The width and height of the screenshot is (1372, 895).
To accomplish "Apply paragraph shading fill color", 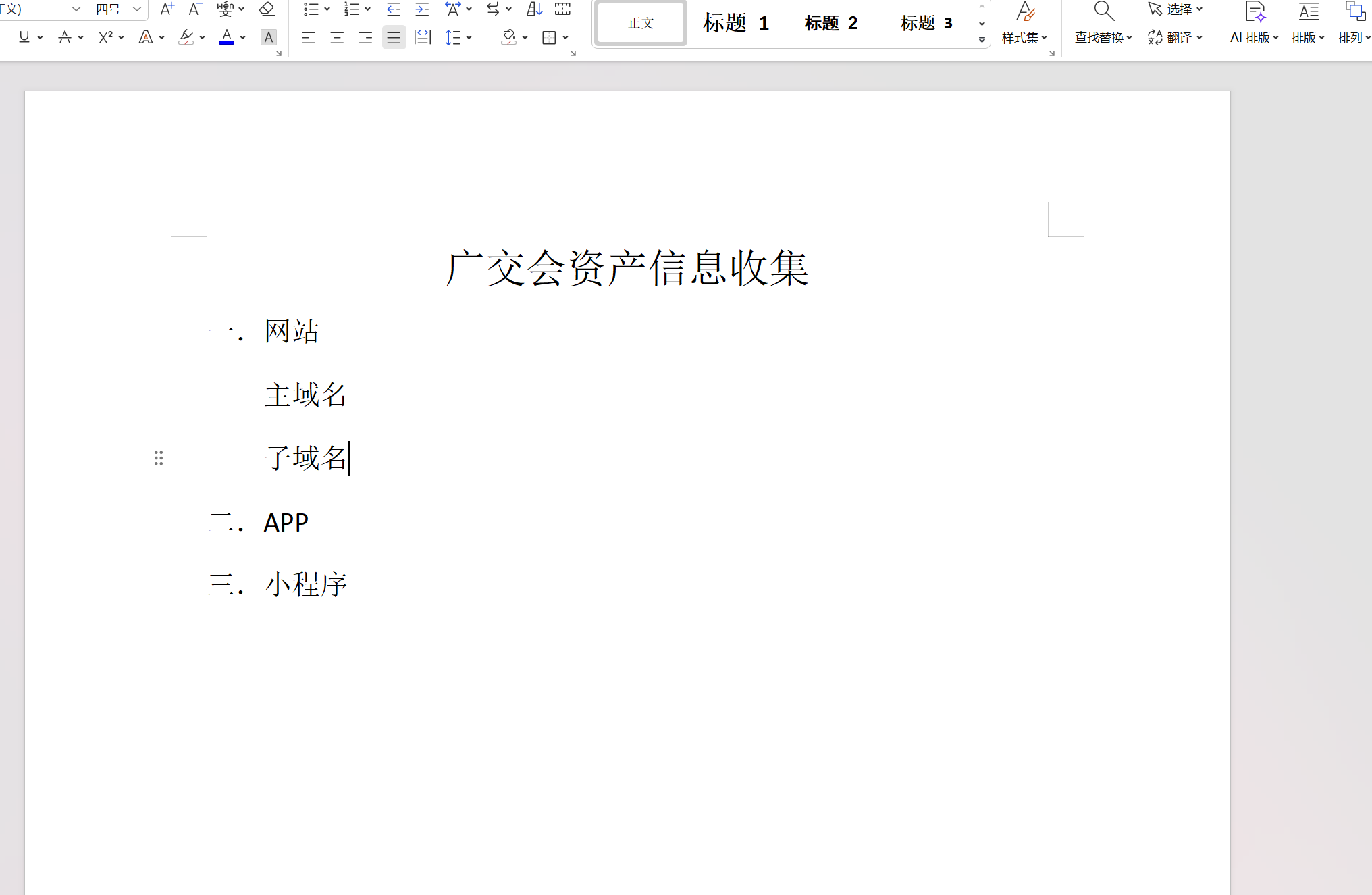I will coord(509,37).
